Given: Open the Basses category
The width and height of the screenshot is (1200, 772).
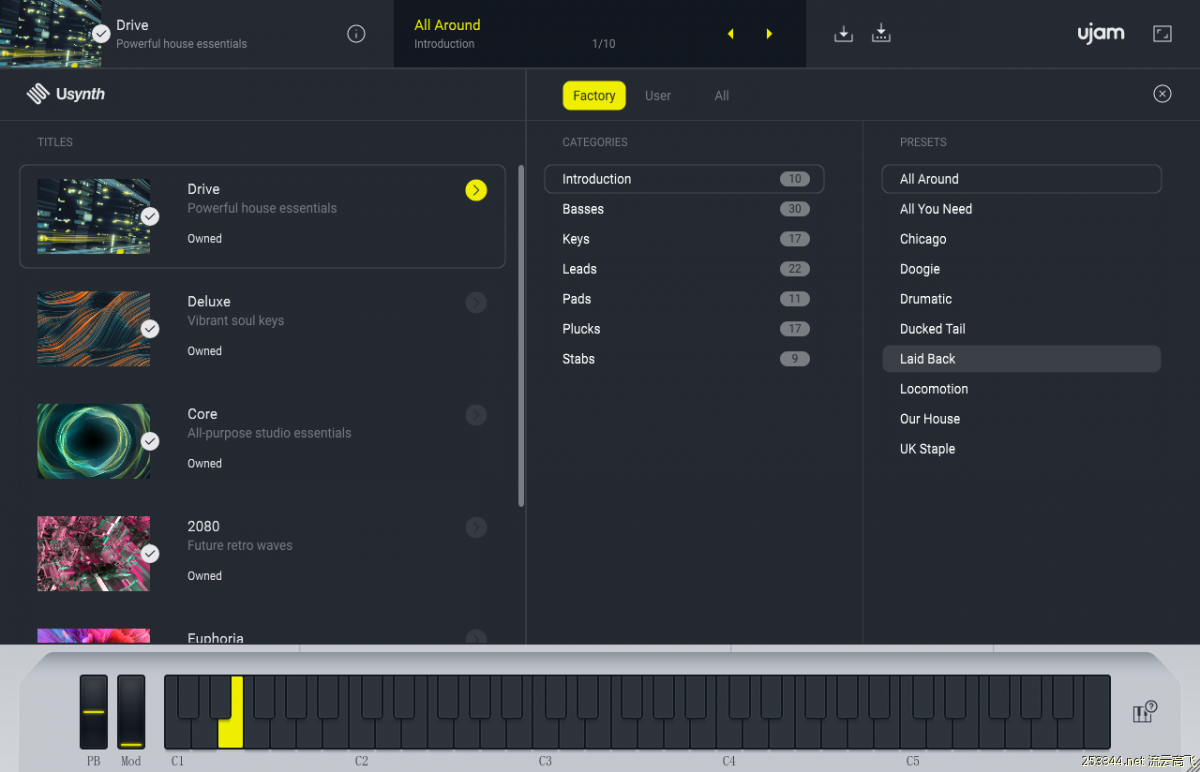Looking at the screenshot, I should pos(583,209).
